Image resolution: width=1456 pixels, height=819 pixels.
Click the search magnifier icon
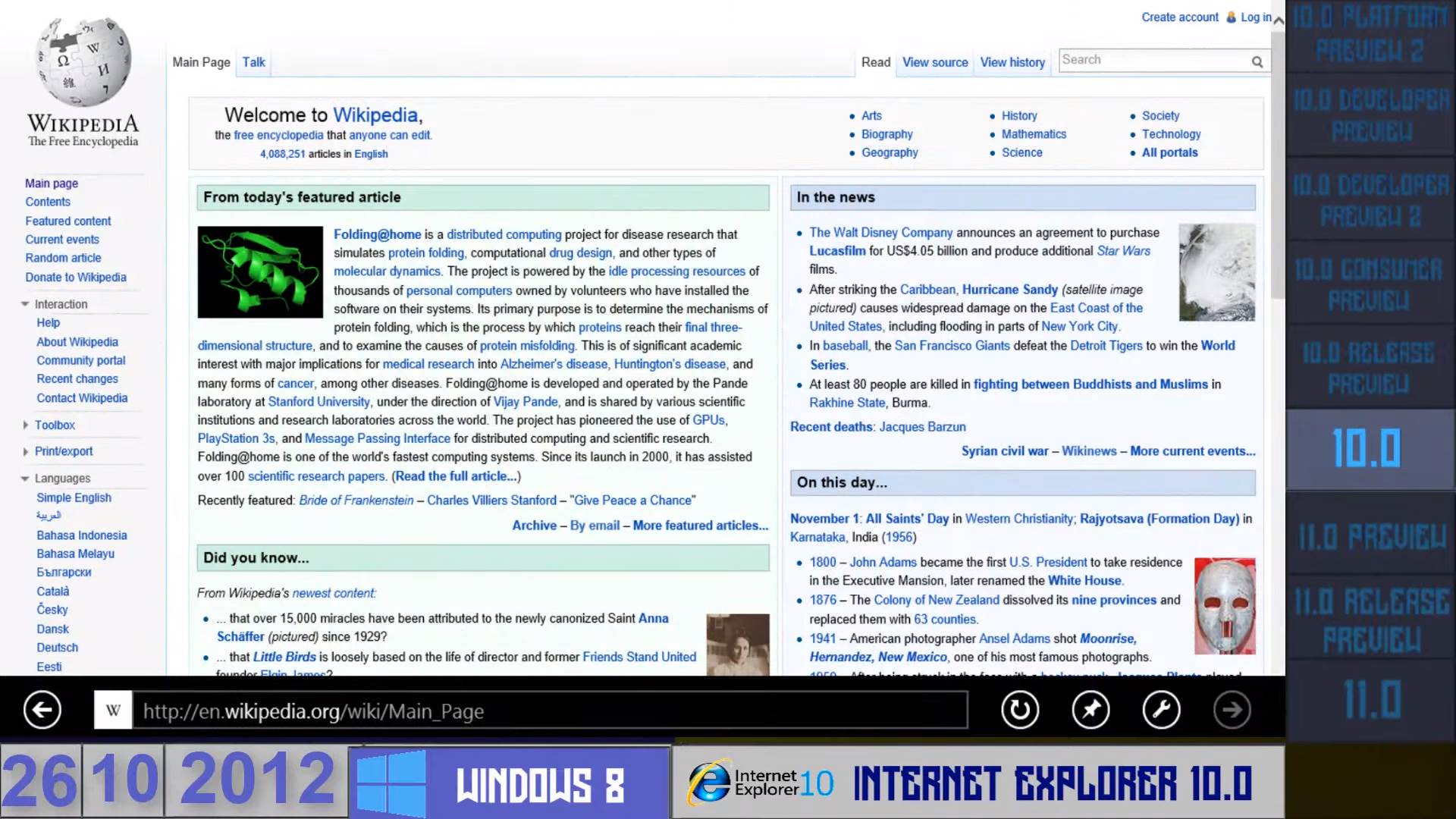(x=1257, y=60)
